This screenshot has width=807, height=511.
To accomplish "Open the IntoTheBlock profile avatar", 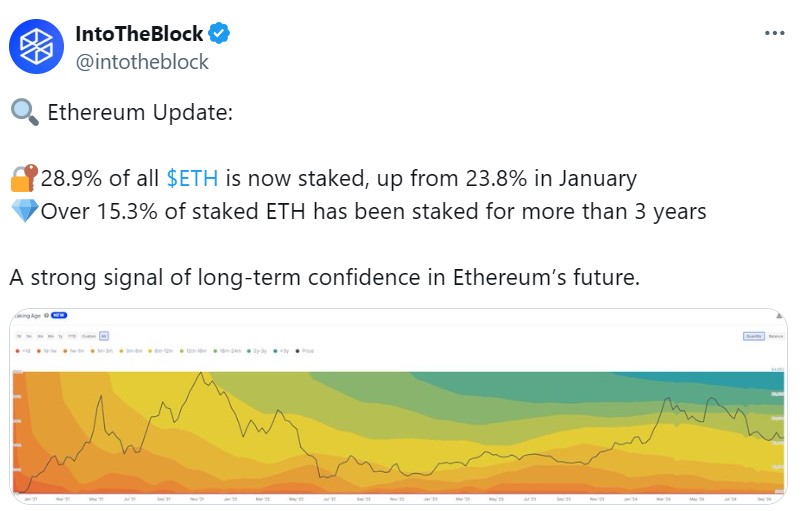I will tap(36, 47).
